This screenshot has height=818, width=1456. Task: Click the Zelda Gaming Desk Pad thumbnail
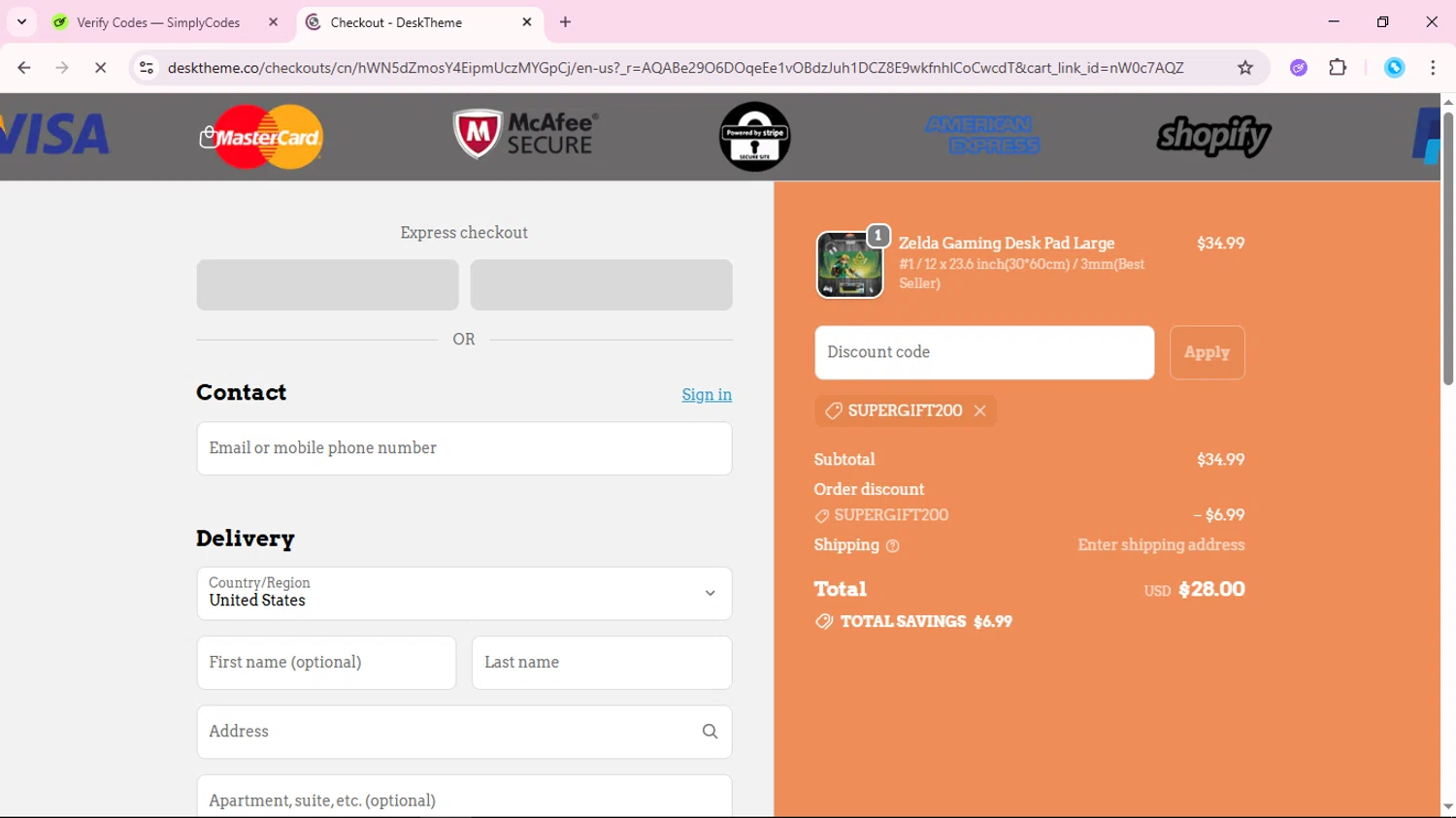coord(849,264)
